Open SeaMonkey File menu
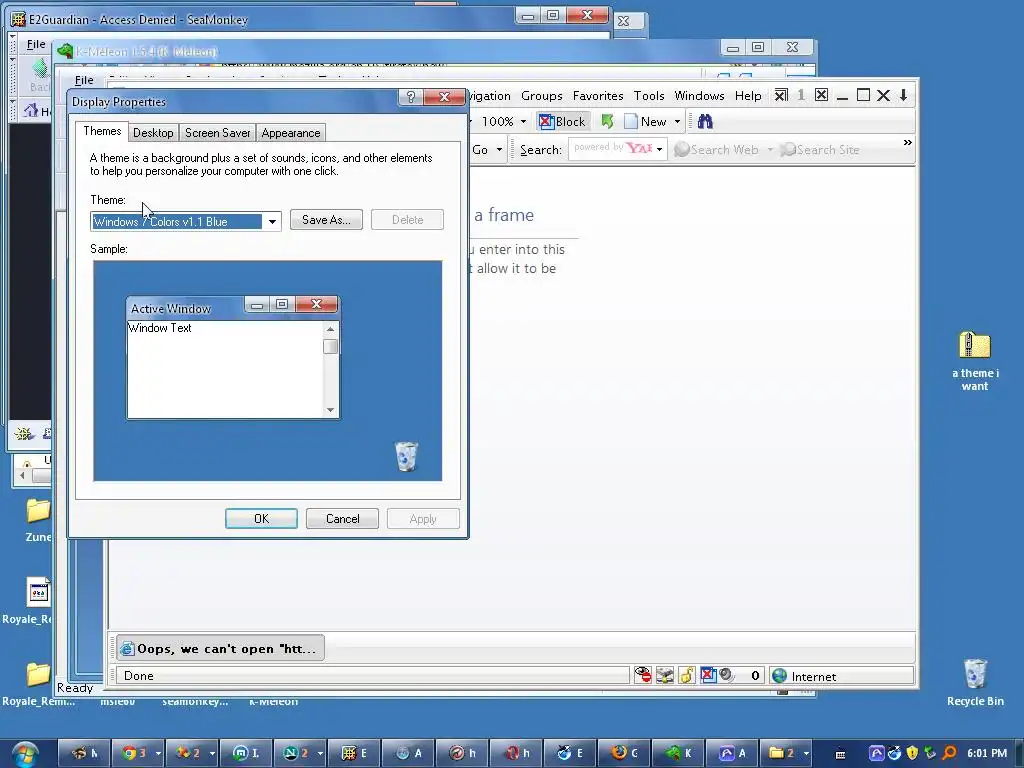Screen dimensions: 1024x768 (36, 44)
